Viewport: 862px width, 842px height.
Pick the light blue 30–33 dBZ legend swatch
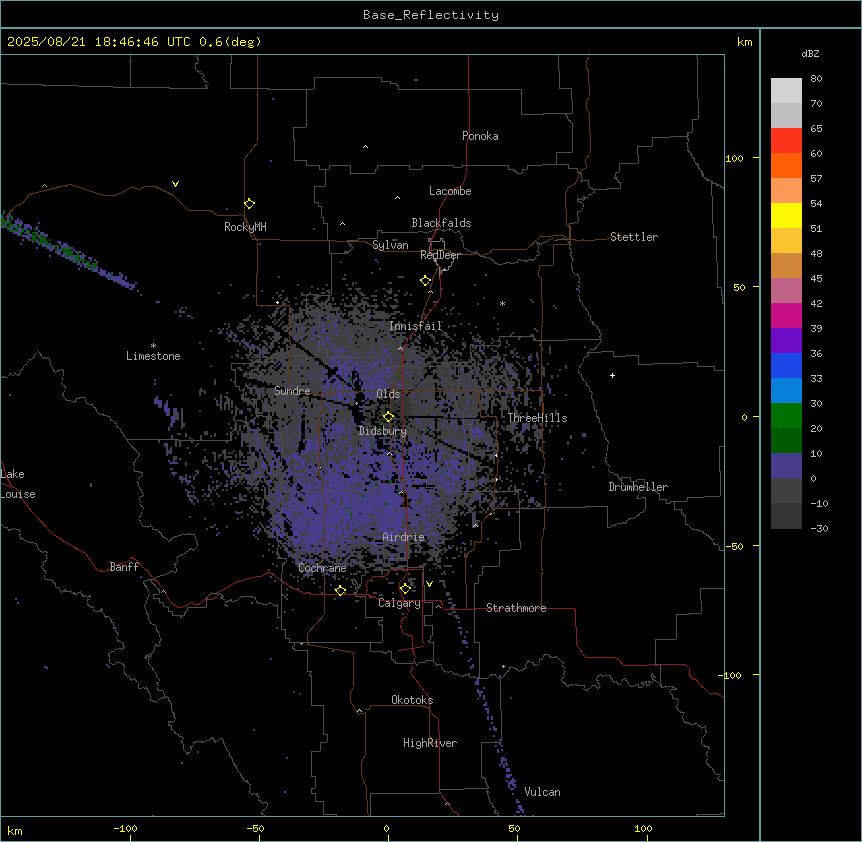[x=786, y=390]
